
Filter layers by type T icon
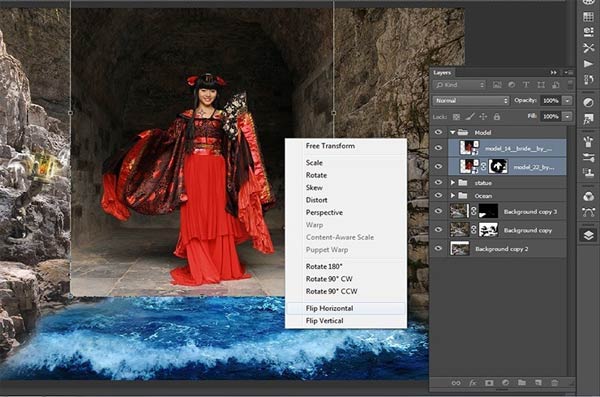tap(526, 85)
